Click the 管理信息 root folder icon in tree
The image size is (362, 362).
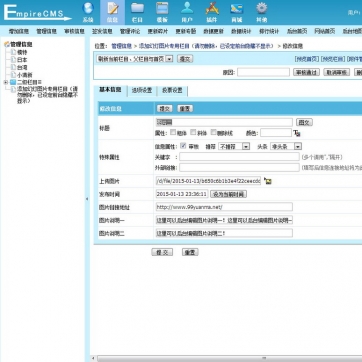coord(6,44)
